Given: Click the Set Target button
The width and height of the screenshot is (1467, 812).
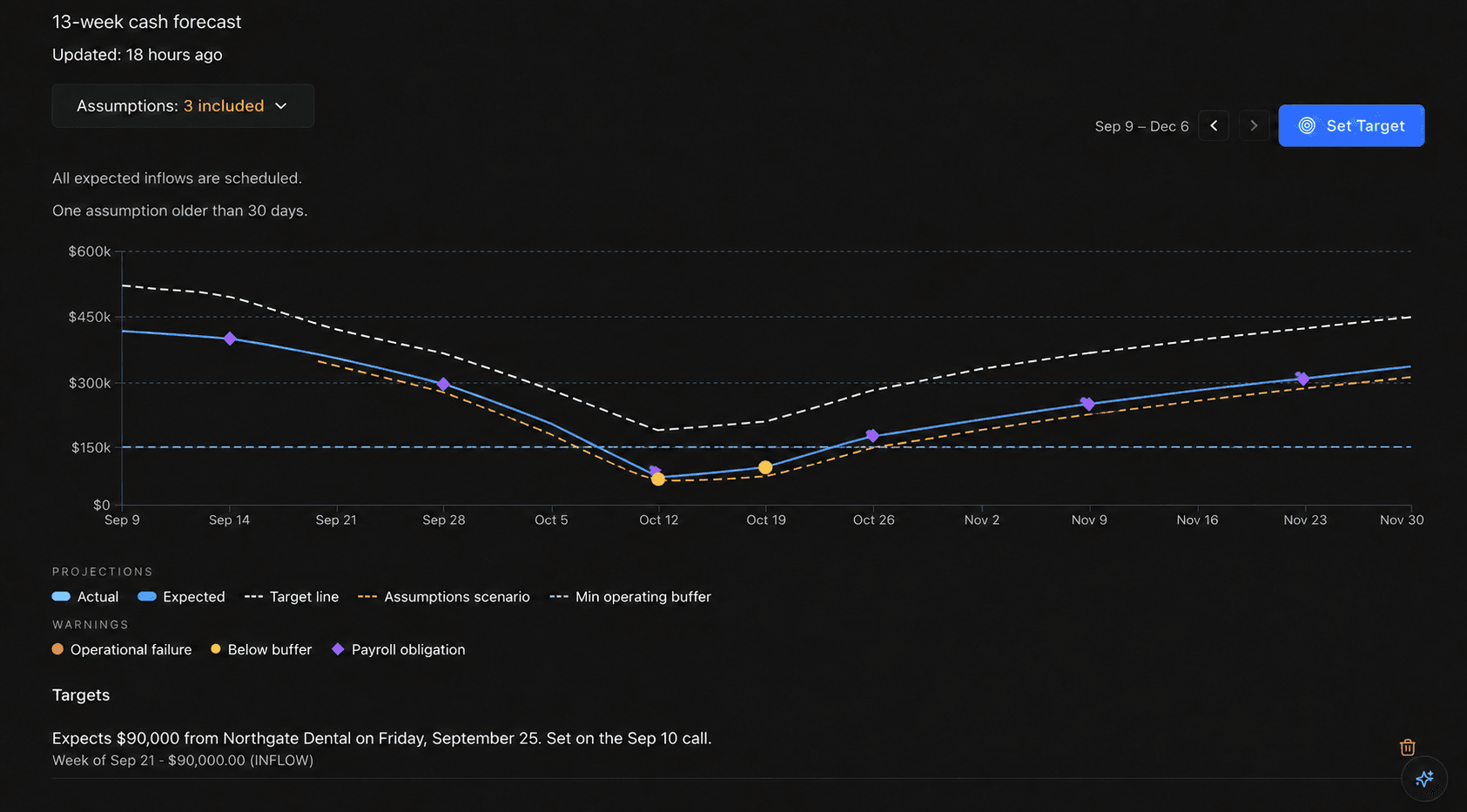Looking at the screenshot, I should (1351, 125).
